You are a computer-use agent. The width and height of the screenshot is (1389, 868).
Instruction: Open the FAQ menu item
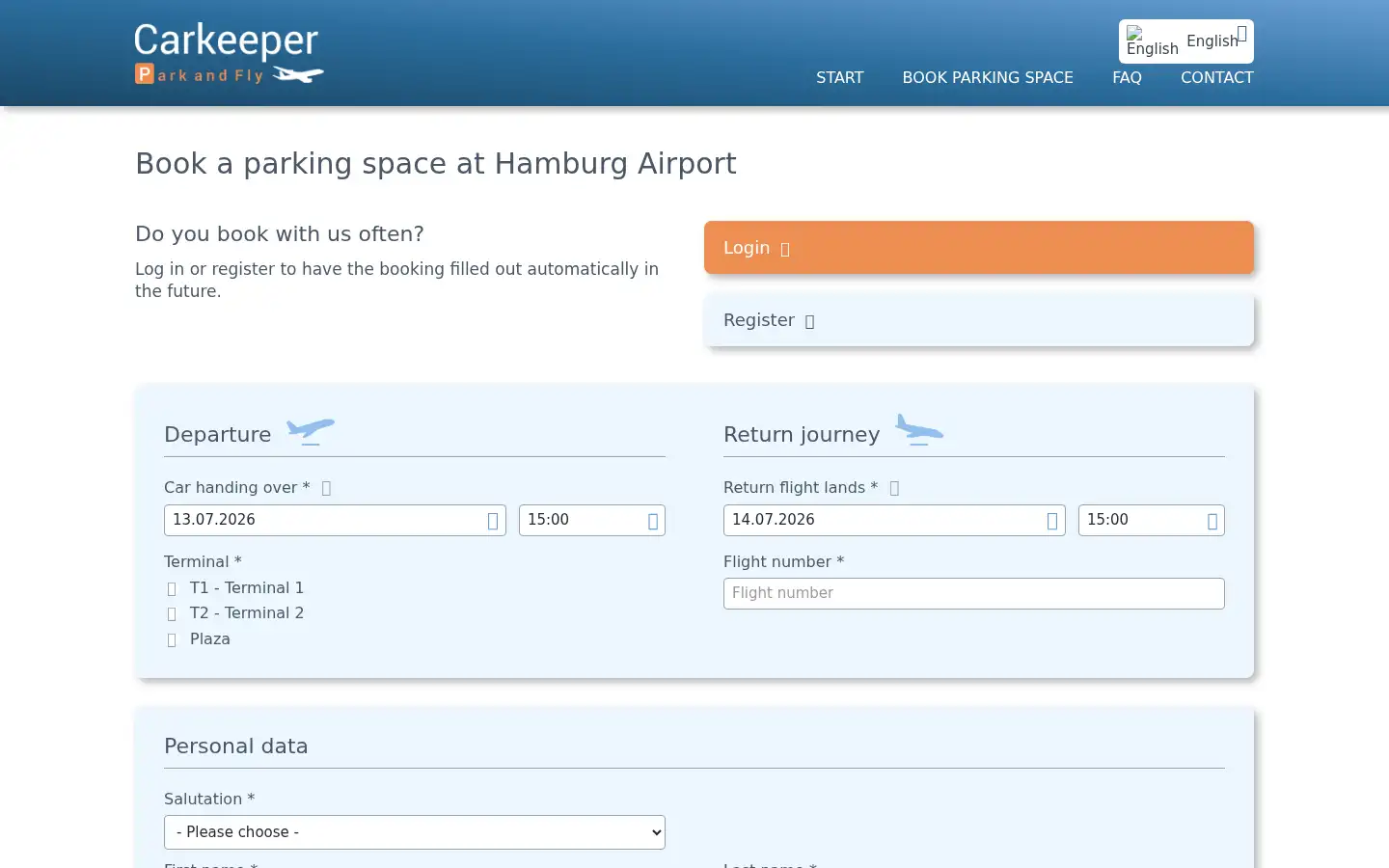coord(1127,78)
